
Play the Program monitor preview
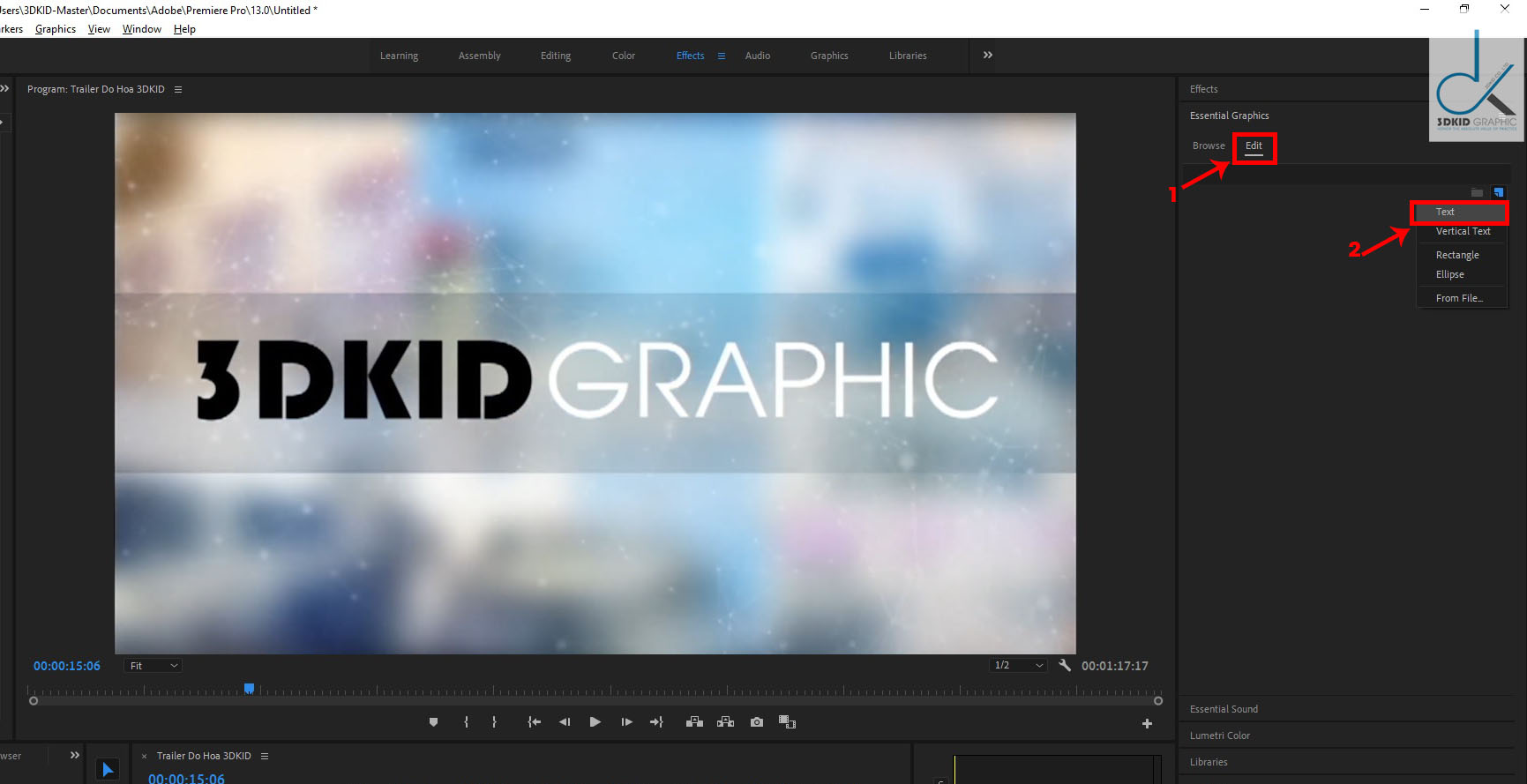point(595,722)
